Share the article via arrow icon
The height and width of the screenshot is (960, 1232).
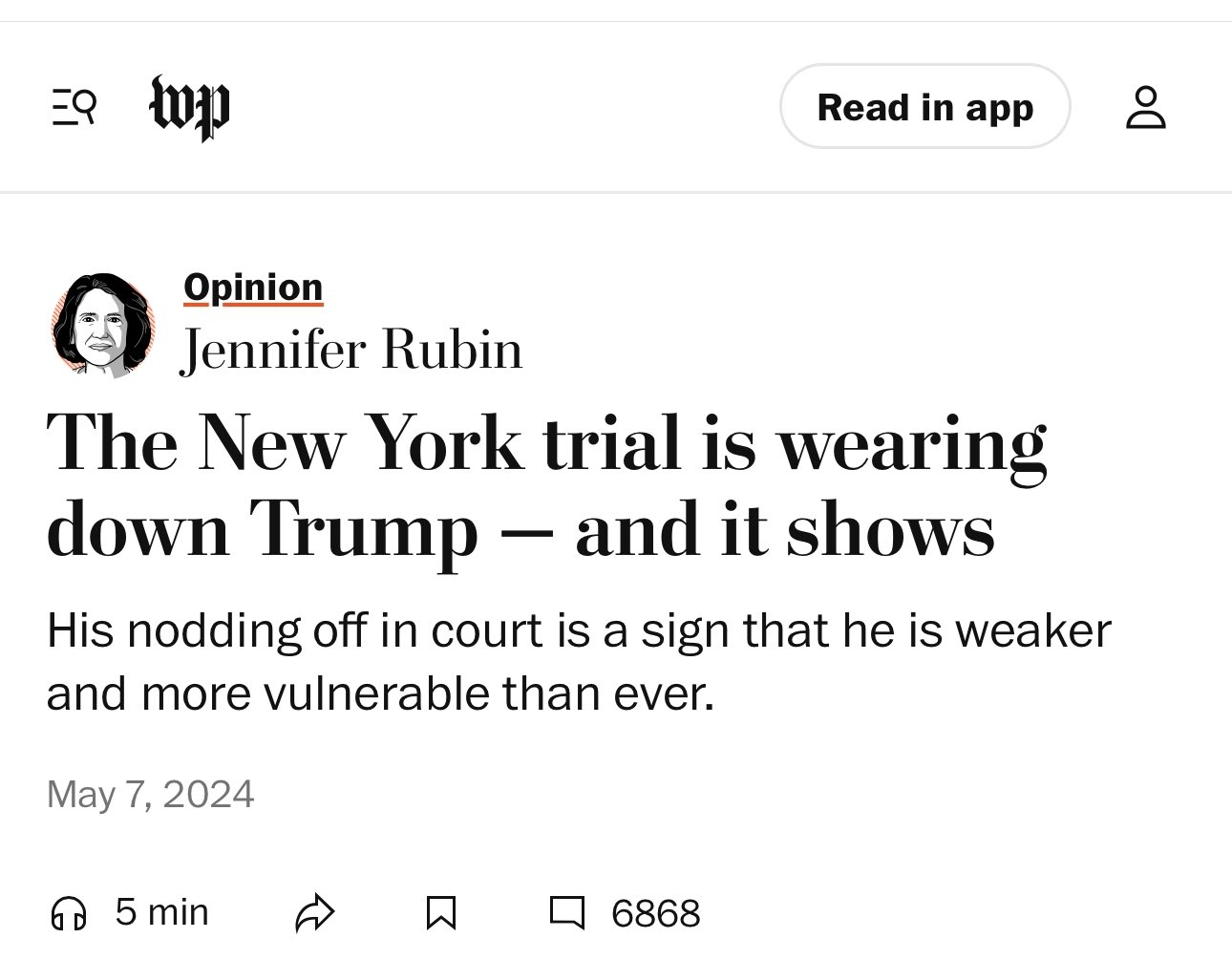(315, 913)
